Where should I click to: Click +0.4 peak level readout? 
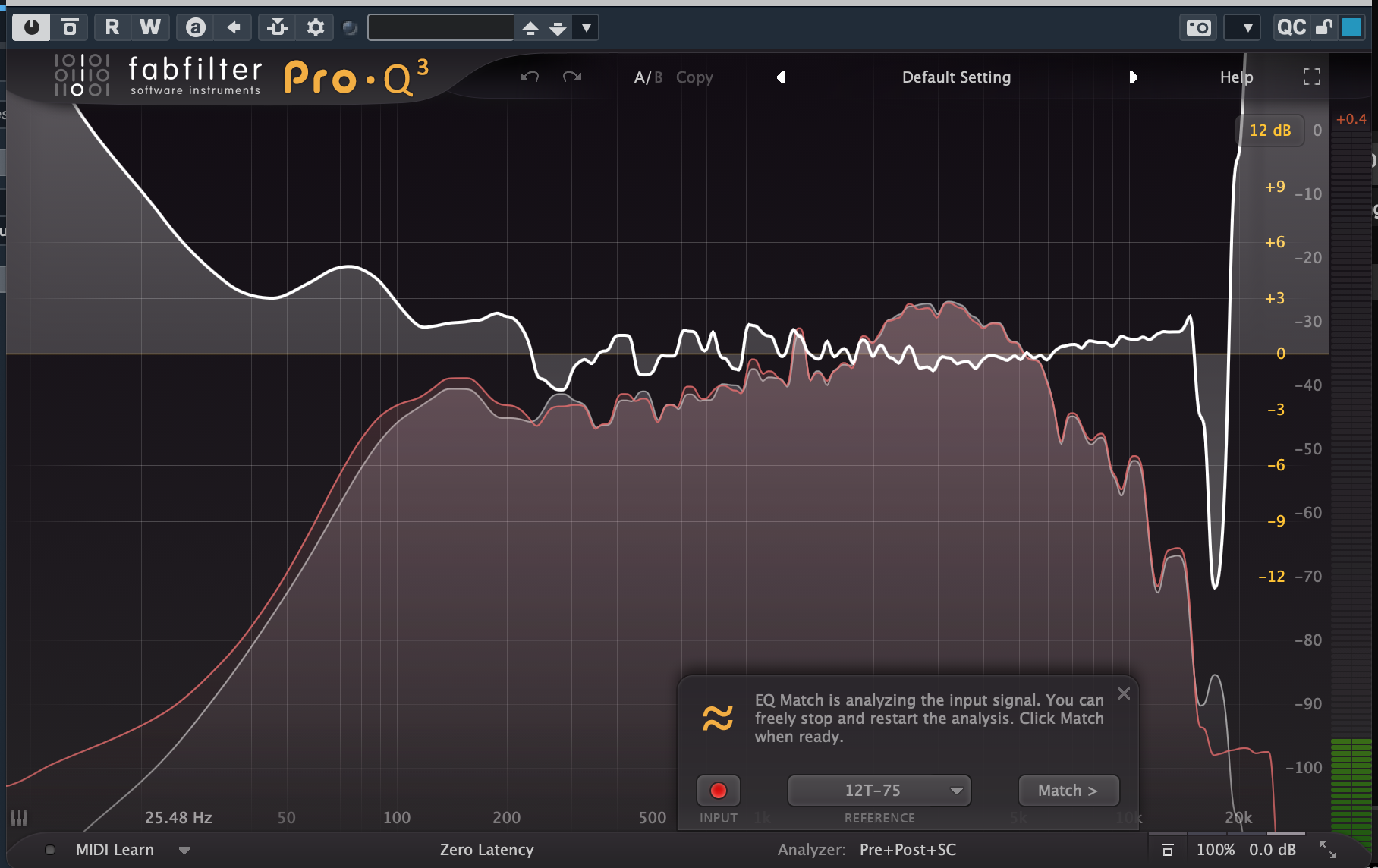coord(1351,119)
